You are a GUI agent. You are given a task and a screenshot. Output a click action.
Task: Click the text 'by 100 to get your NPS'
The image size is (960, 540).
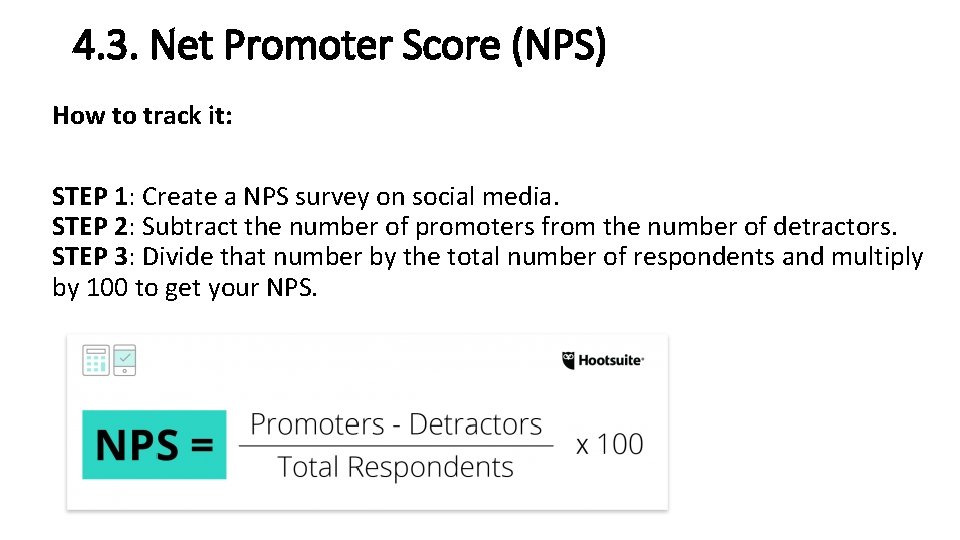184,289
